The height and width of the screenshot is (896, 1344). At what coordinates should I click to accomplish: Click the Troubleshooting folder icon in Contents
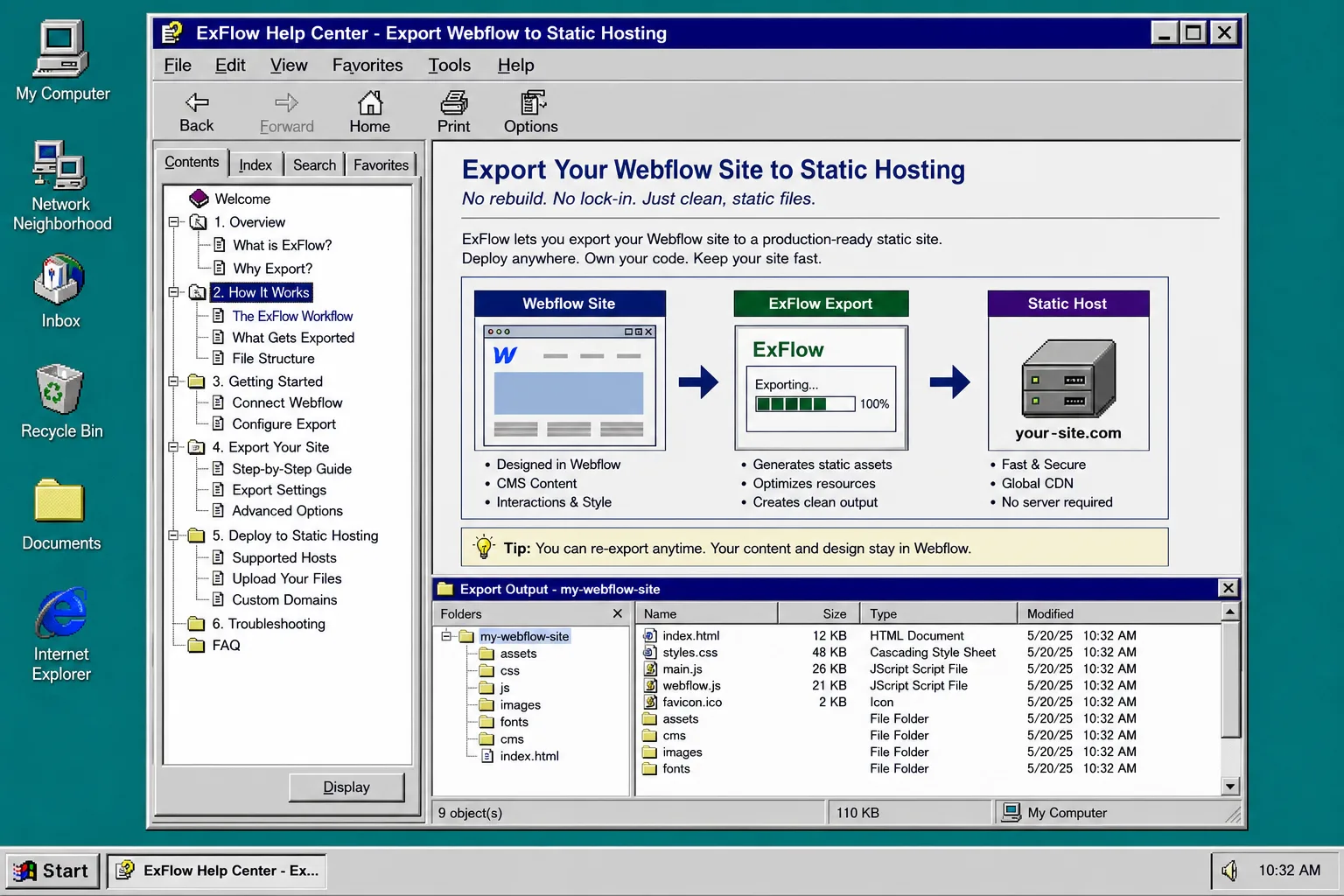pos(196,623)
